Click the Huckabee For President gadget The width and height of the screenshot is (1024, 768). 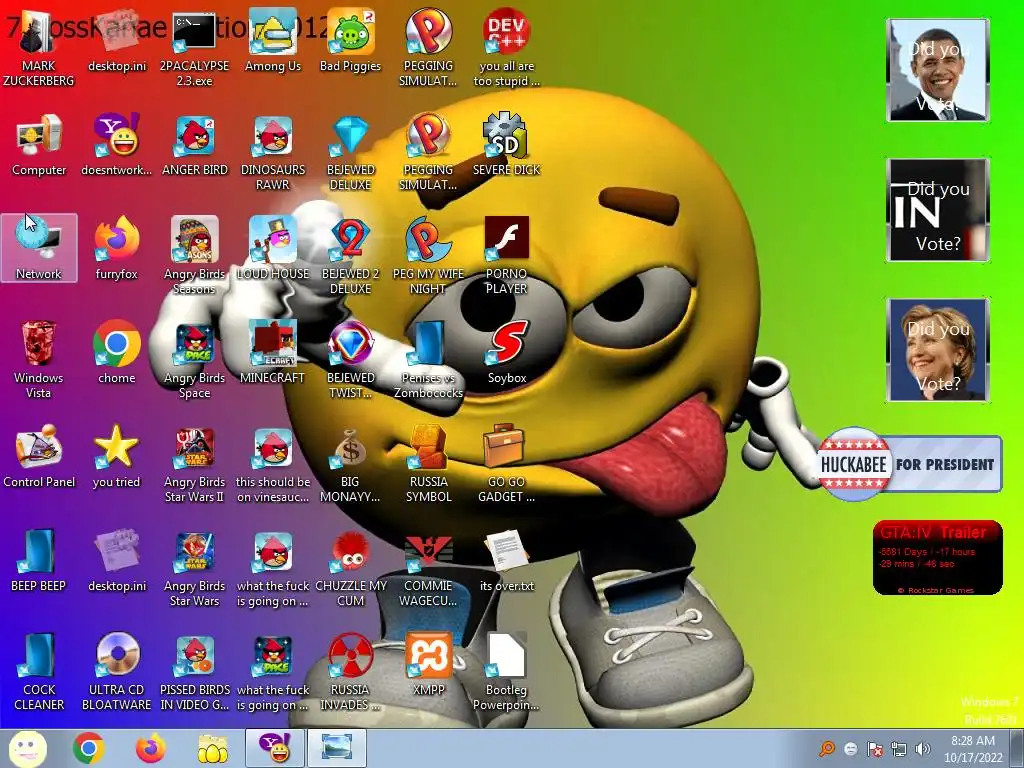[x=909, y=464]
